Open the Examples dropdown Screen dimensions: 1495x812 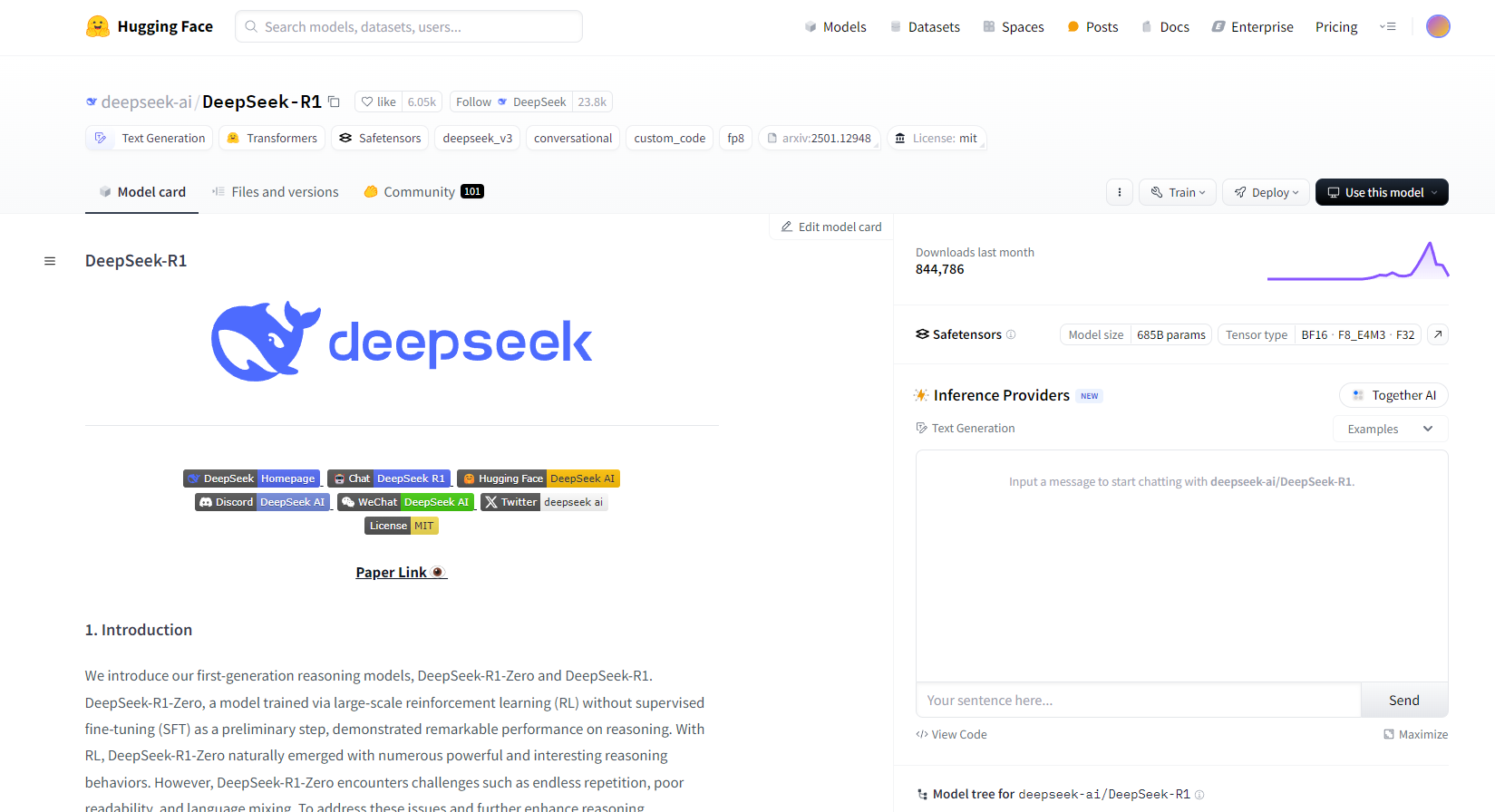coord(1390,429)
